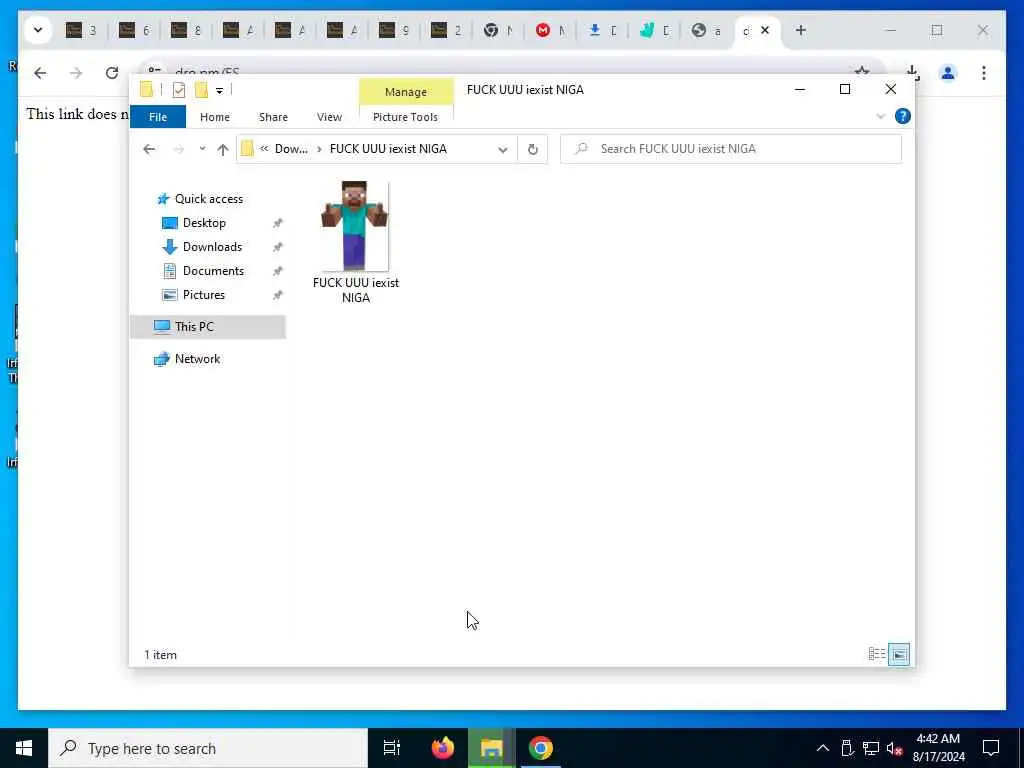The image size is (1024, 768).
Task: Switch to Large icons view layout
Action: tap(899, 654)
